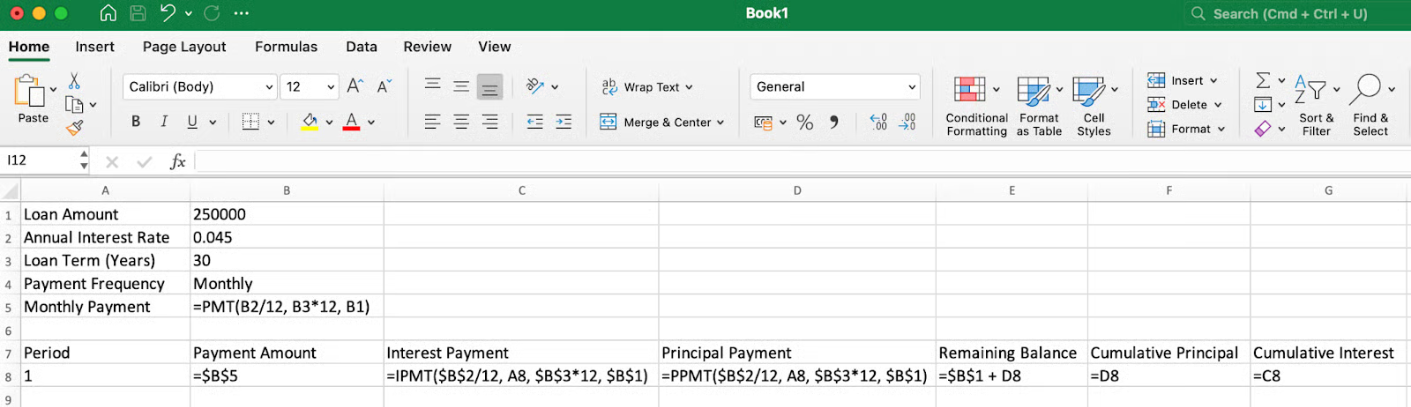The image size is (1411, 407).
Task: Toggle bottom align button
Action: pos(489,87)
